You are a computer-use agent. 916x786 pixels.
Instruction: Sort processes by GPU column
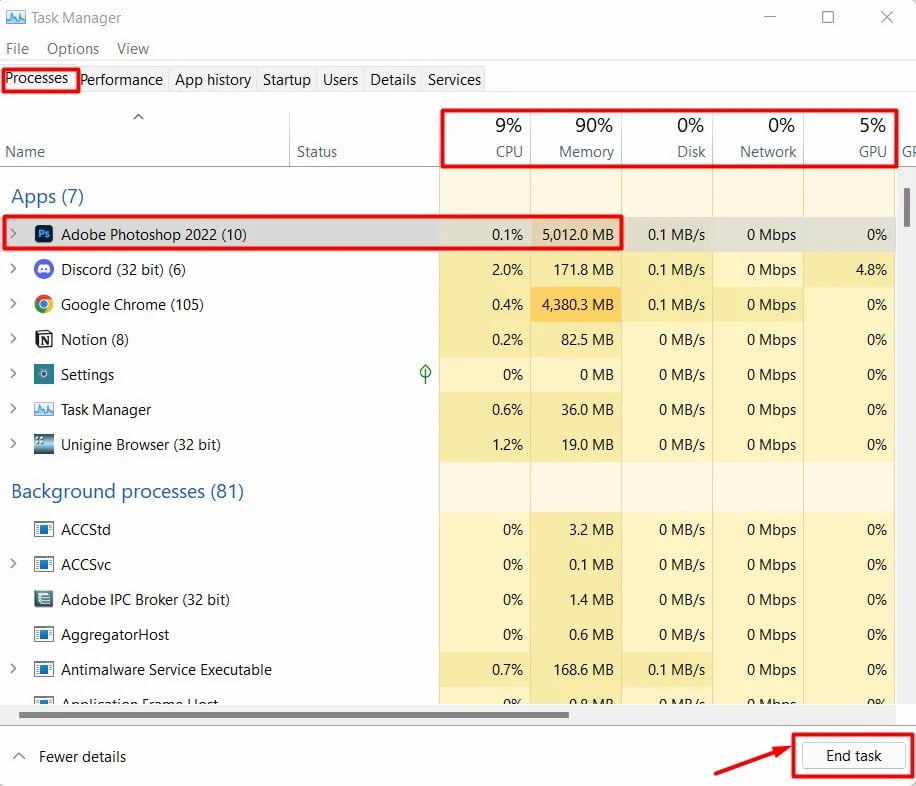click(849, 138)
